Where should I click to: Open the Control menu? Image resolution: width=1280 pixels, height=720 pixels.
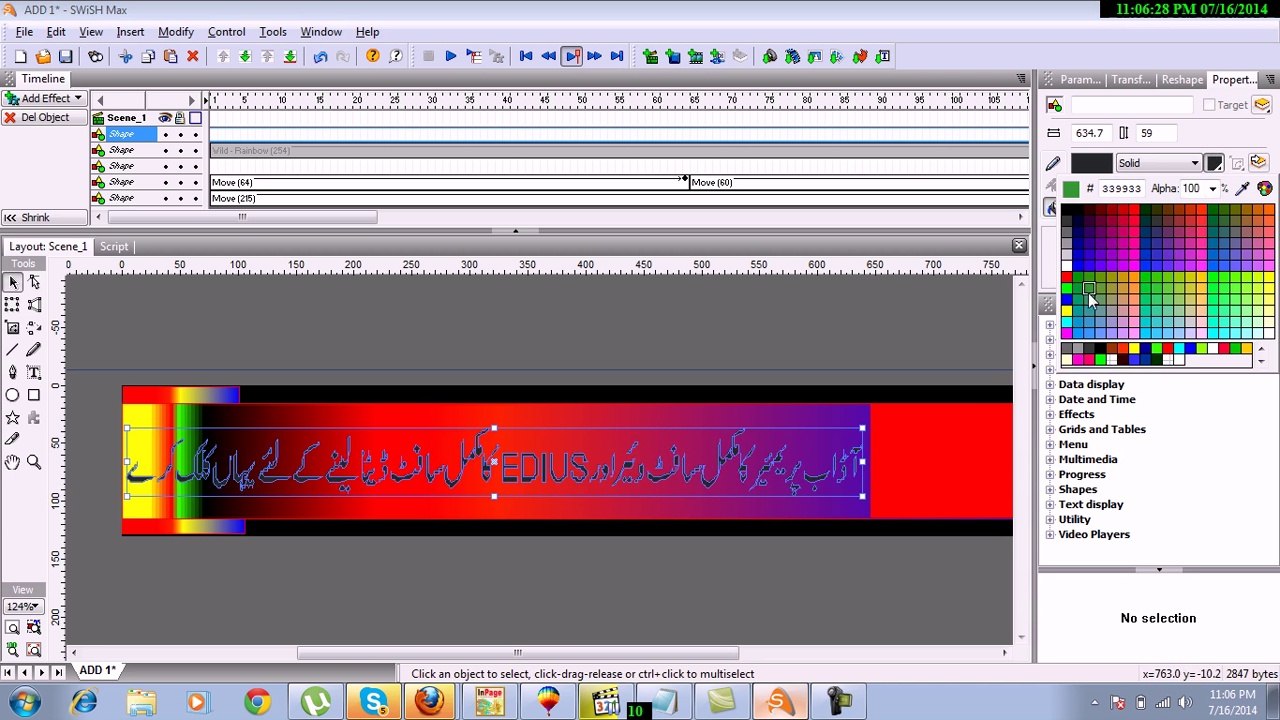226,32
